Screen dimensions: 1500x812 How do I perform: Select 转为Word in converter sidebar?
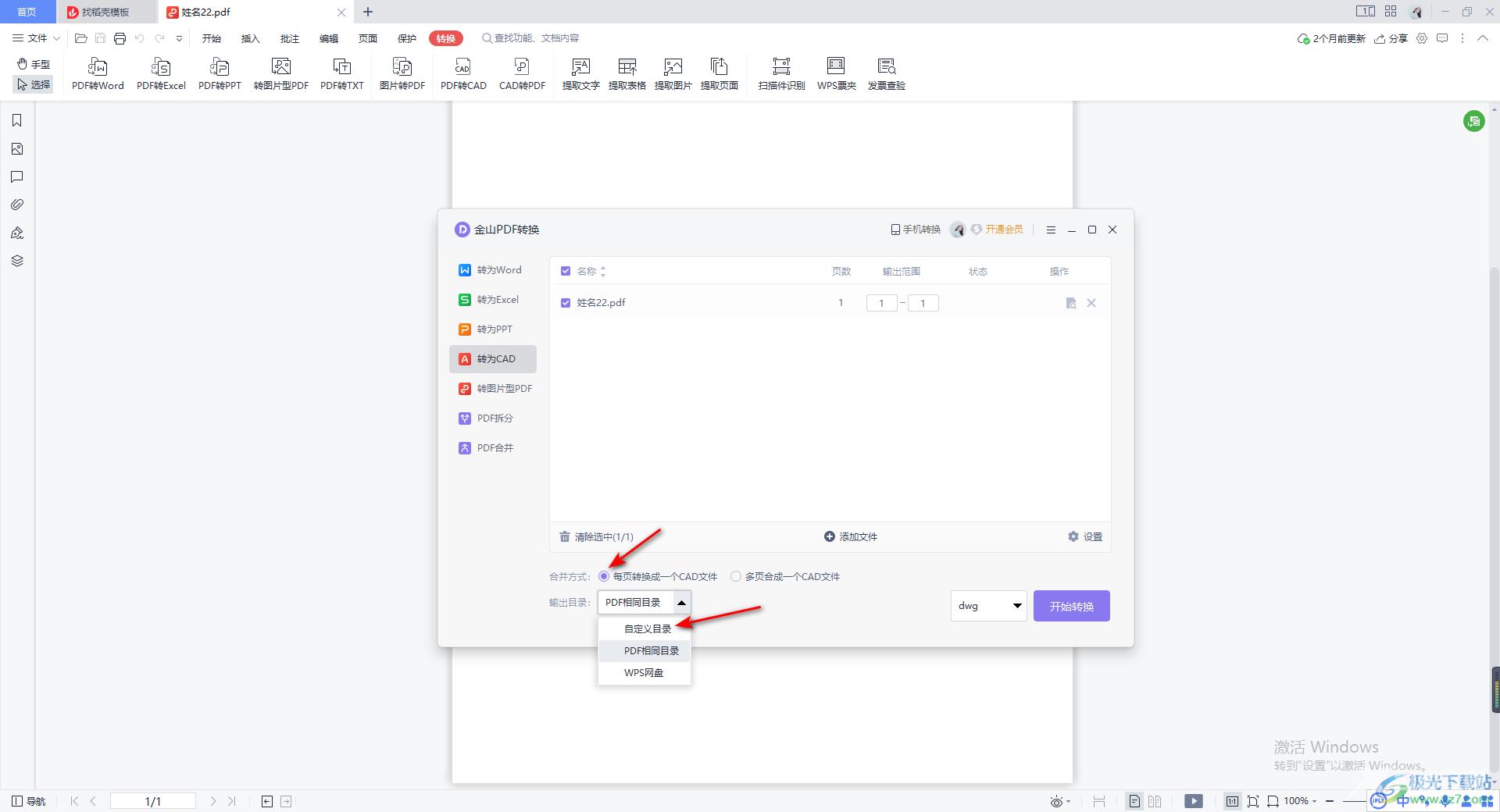493,270
